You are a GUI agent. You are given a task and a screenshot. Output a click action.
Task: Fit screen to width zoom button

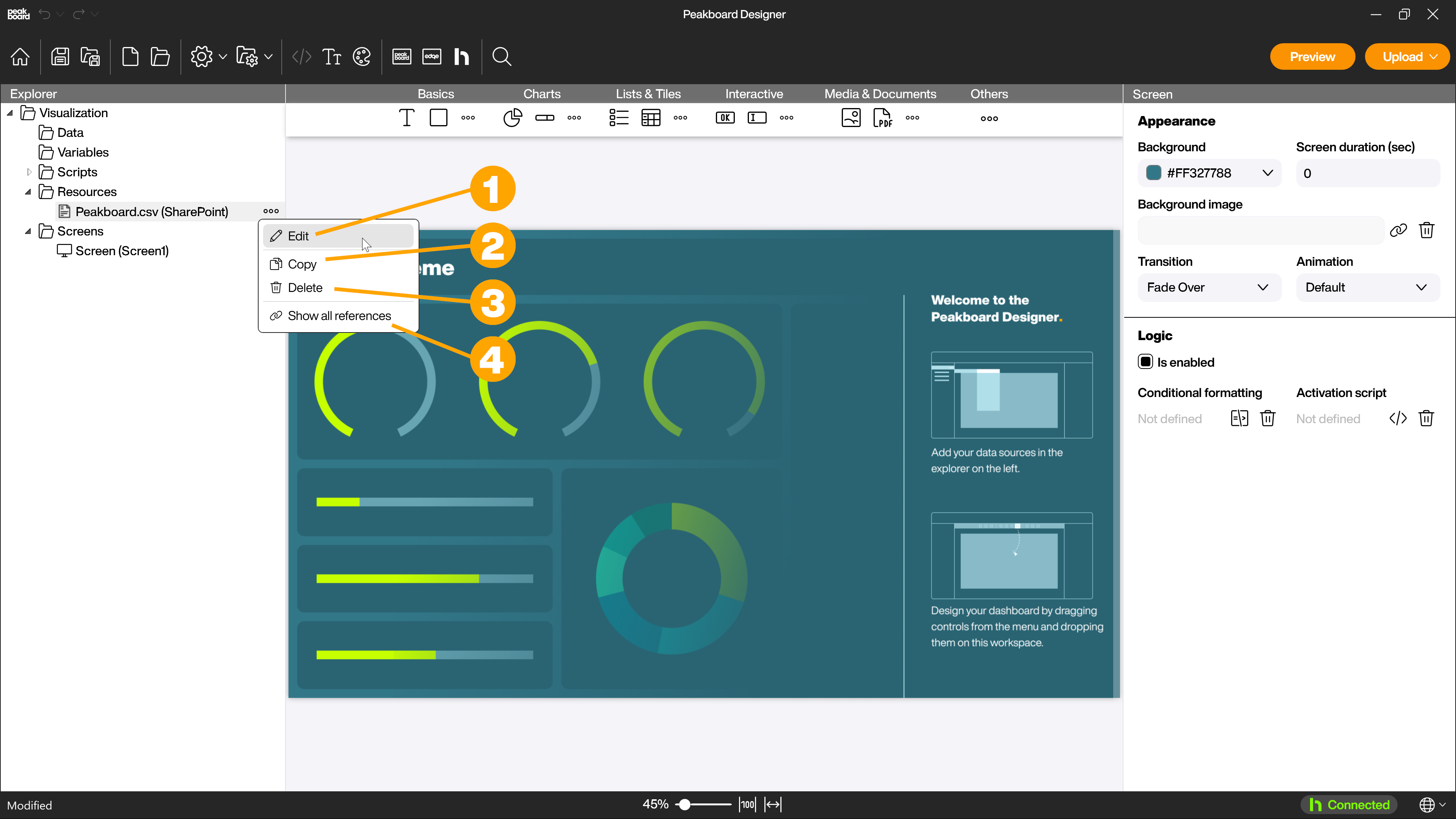click(773, 804)
